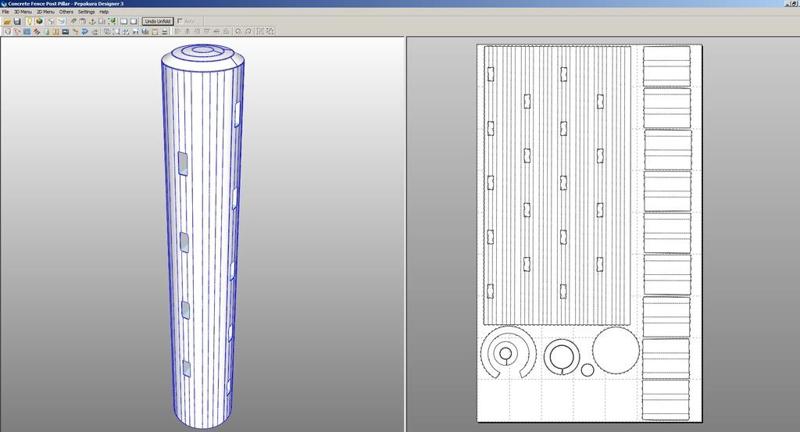Click the floppy disk save icon
Screen dimensions: 800x432
coord(17,21)
